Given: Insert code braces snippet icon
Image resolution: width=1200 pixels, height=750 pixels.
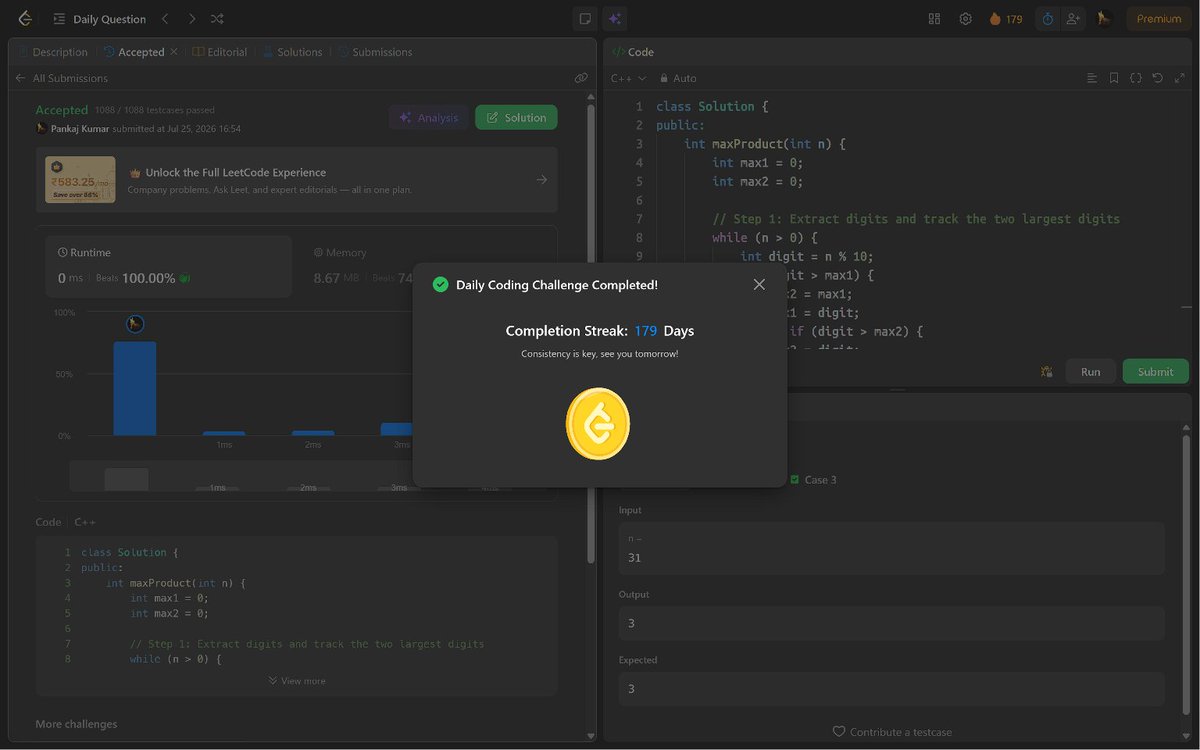Looking at the screenshot, I should pos(1136,78).
